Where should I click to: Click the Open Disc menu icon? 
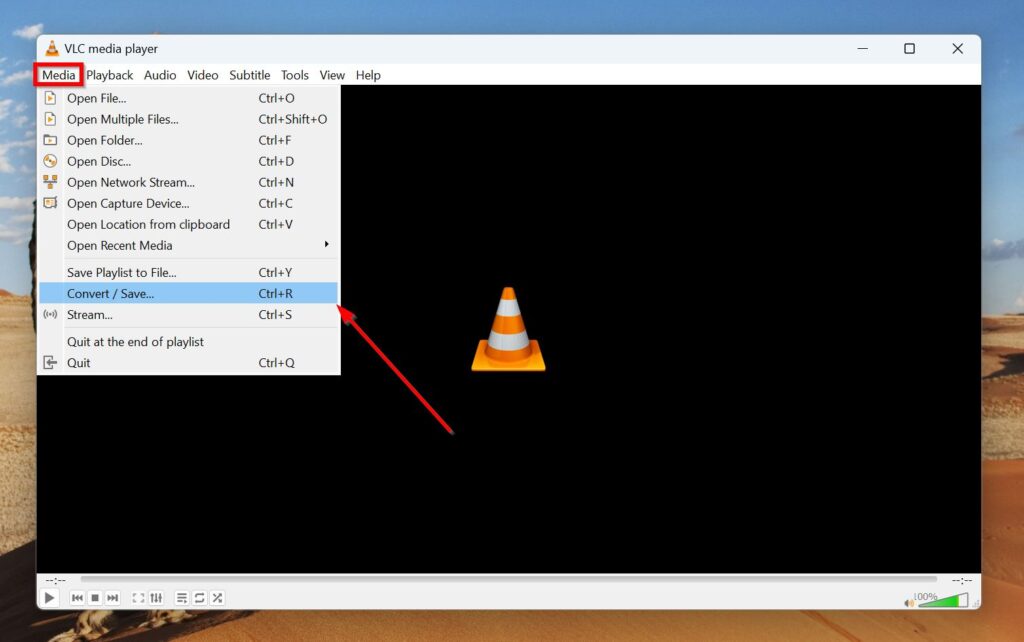pos(51,161)
